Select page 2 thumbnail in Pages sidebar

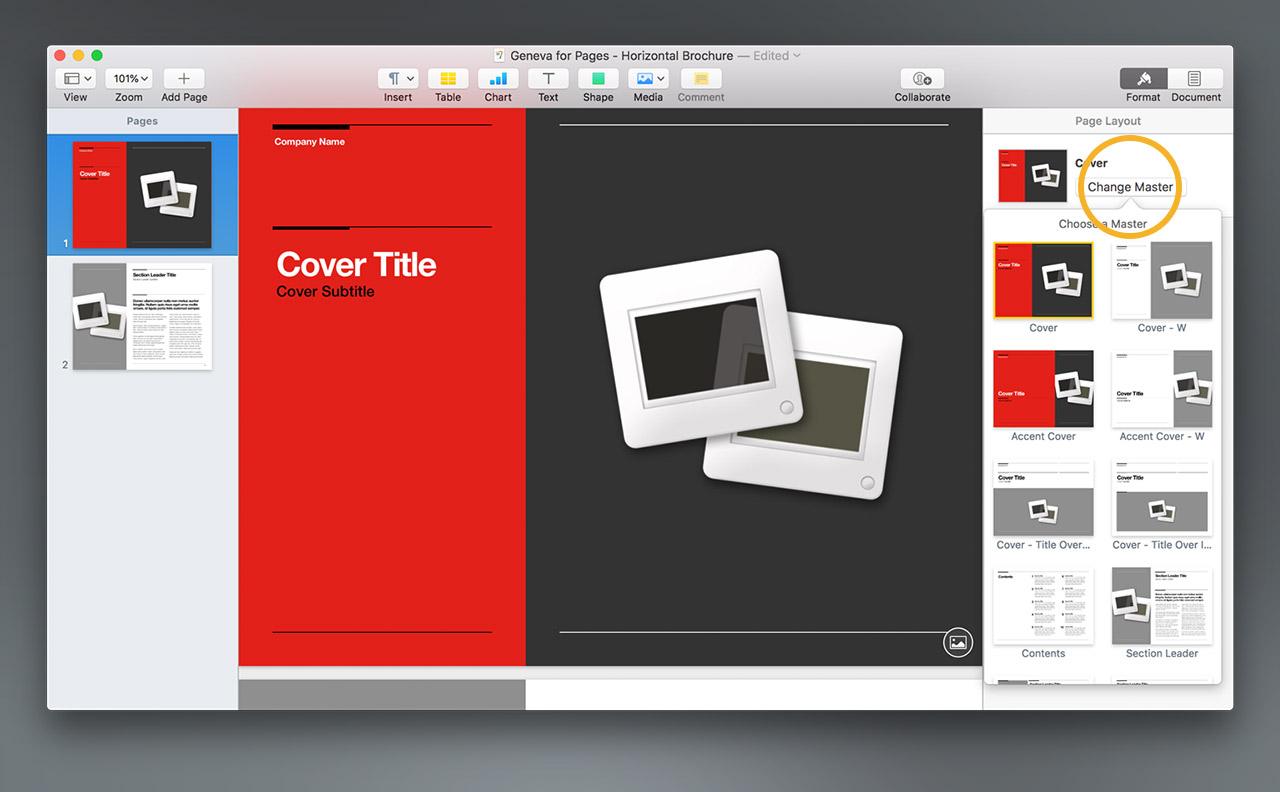pos(142,316)
